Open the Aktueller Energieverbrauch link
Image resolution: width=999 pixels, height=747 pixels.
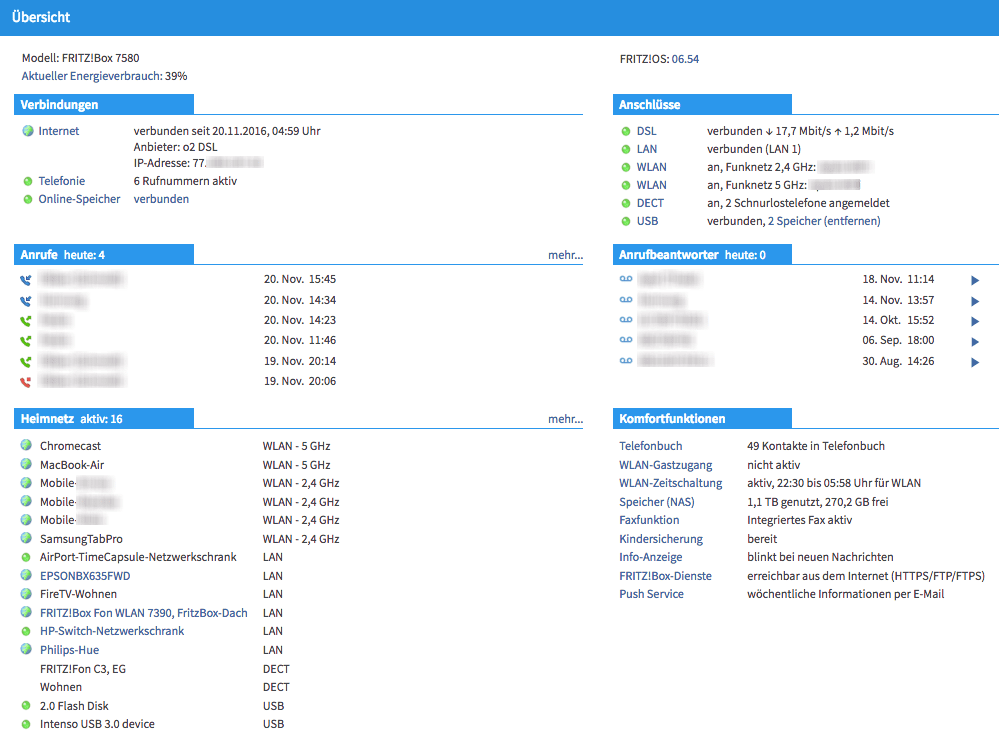pyautogui.click(x=92, y=76)
